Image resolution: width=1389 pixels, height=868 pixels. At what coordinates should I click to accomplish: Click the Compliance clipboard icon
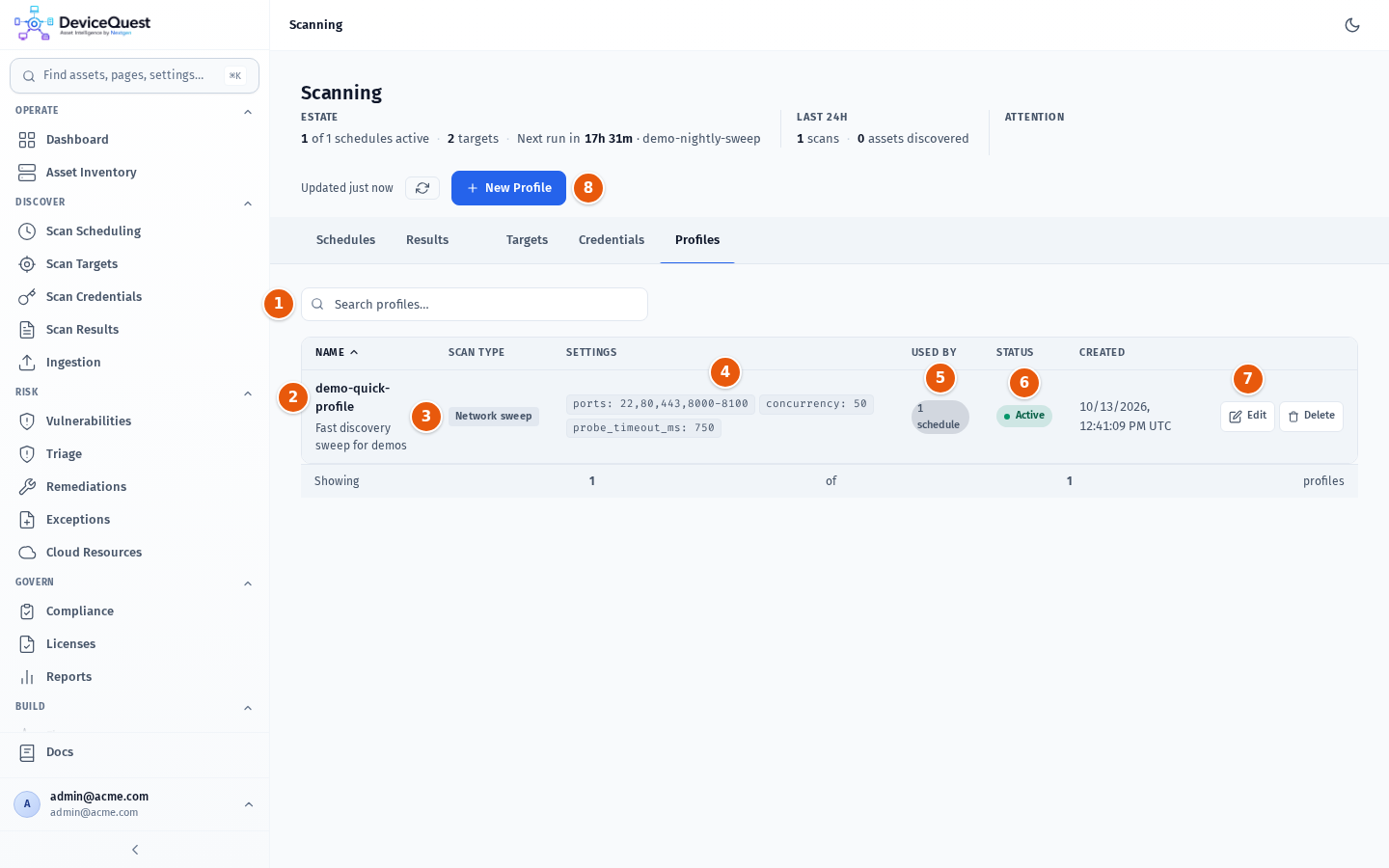pos(27,611)
